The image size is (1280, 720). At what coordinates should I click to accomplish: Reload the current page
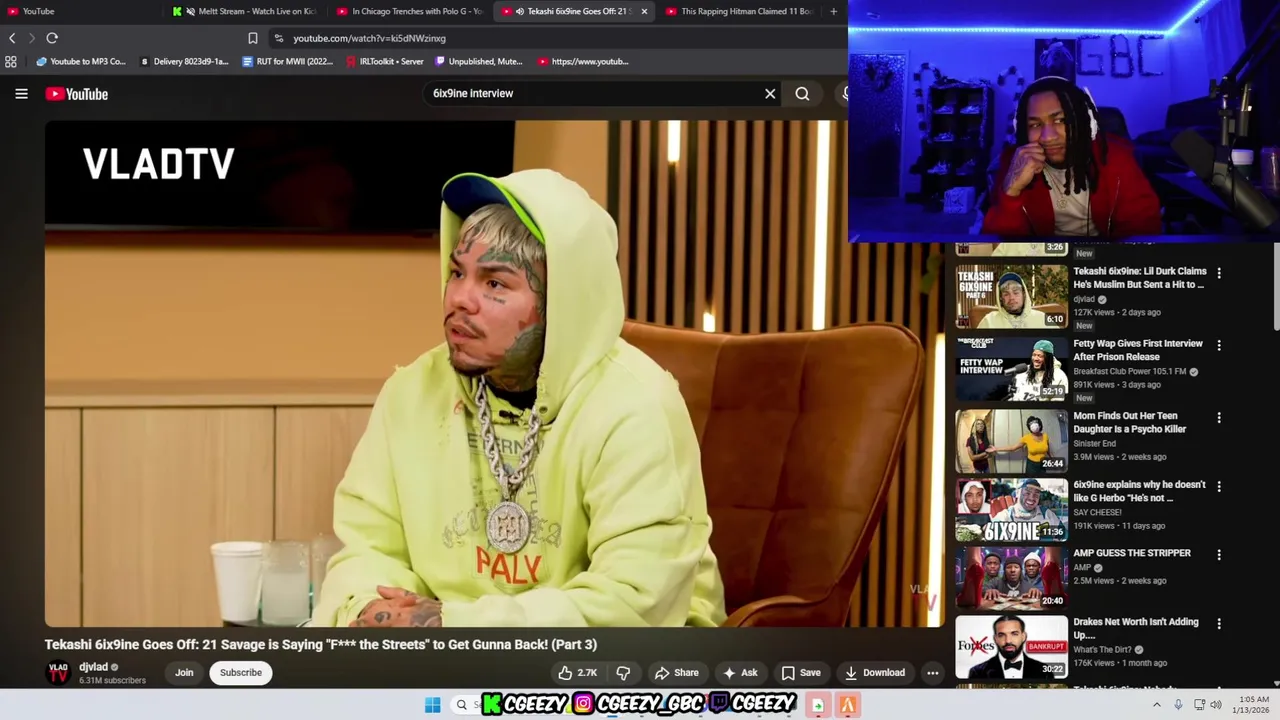tap(52, 38)
